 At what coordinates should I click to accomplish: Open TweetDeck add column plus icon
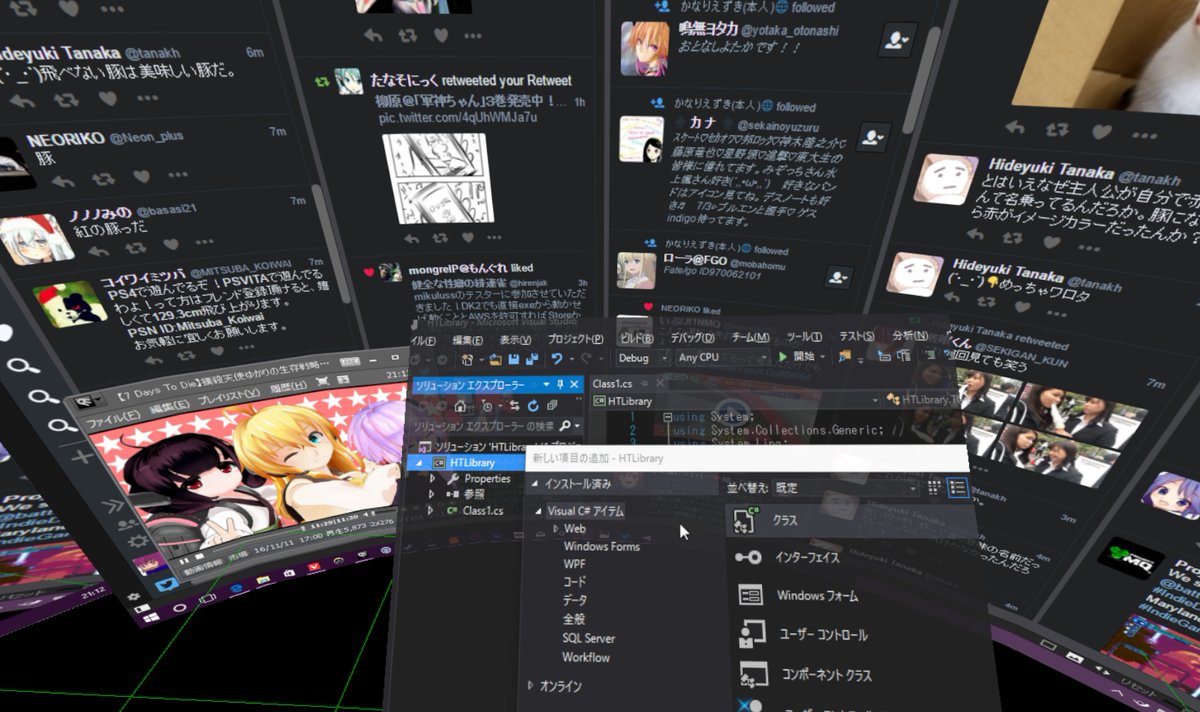coord(82,457)
